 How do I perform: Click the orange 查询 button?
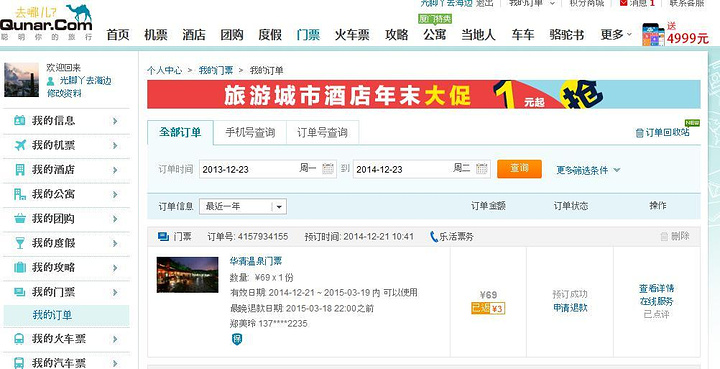click(x=519, y=169)
